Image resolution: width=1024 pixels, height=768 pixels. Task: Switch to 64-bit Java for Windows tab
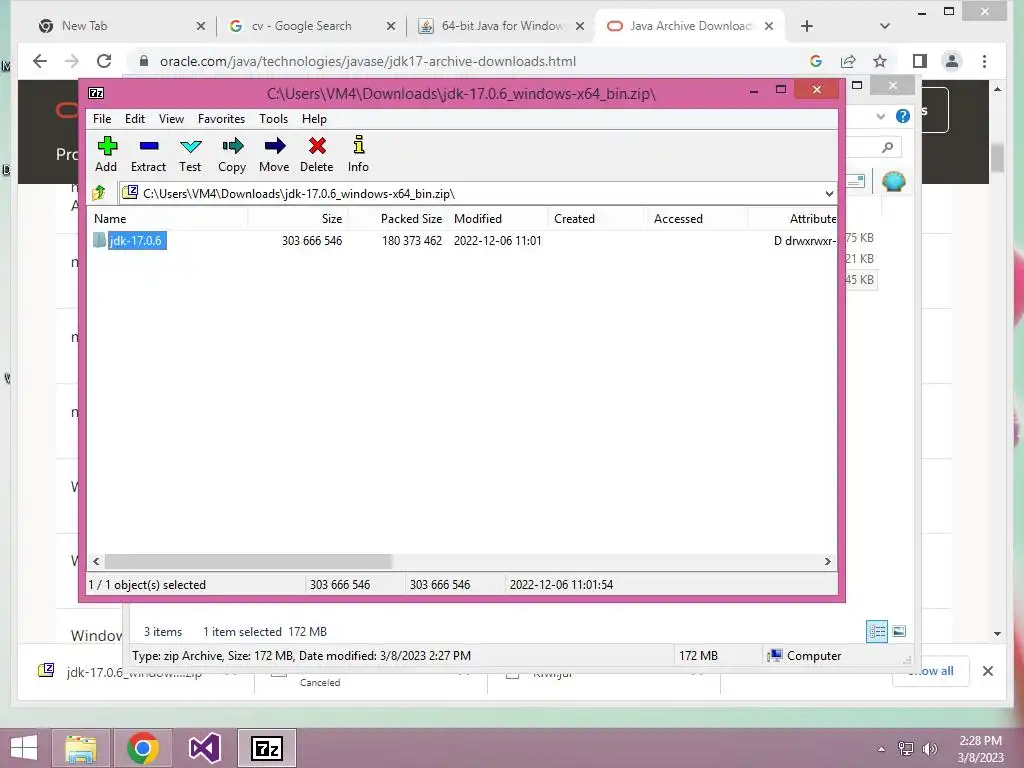coord(498,26)
